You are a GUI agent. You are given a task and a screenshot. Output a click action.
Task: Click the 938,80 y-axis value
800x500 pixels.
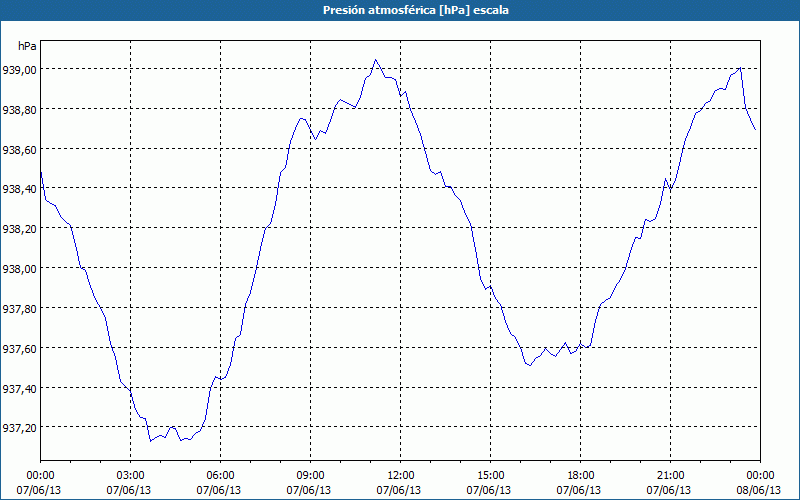[19, 110]
